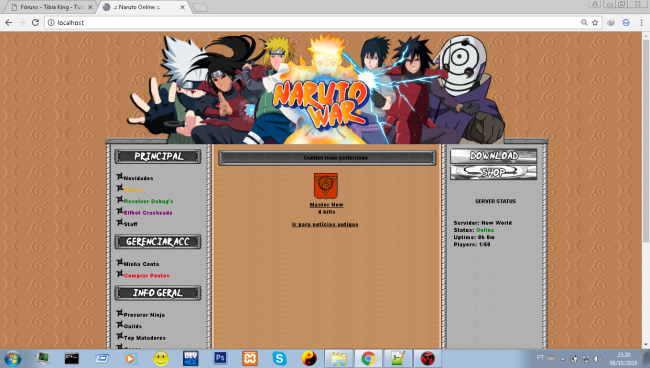The width and height of the screenshot is (650, 368).
Task: Open the Chrome three-dot menu
Action: pyautogui.click(x=641, y=22)
